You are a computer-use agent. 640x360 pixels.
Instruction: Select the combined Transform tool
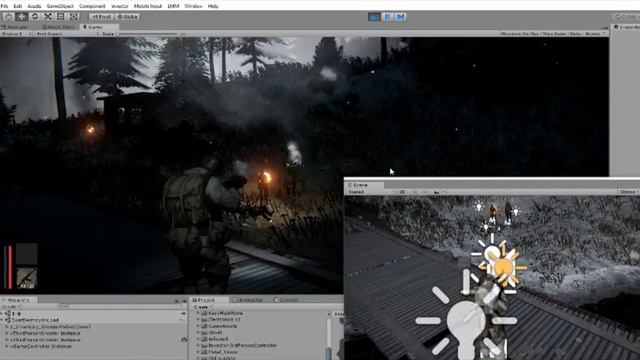74,16
